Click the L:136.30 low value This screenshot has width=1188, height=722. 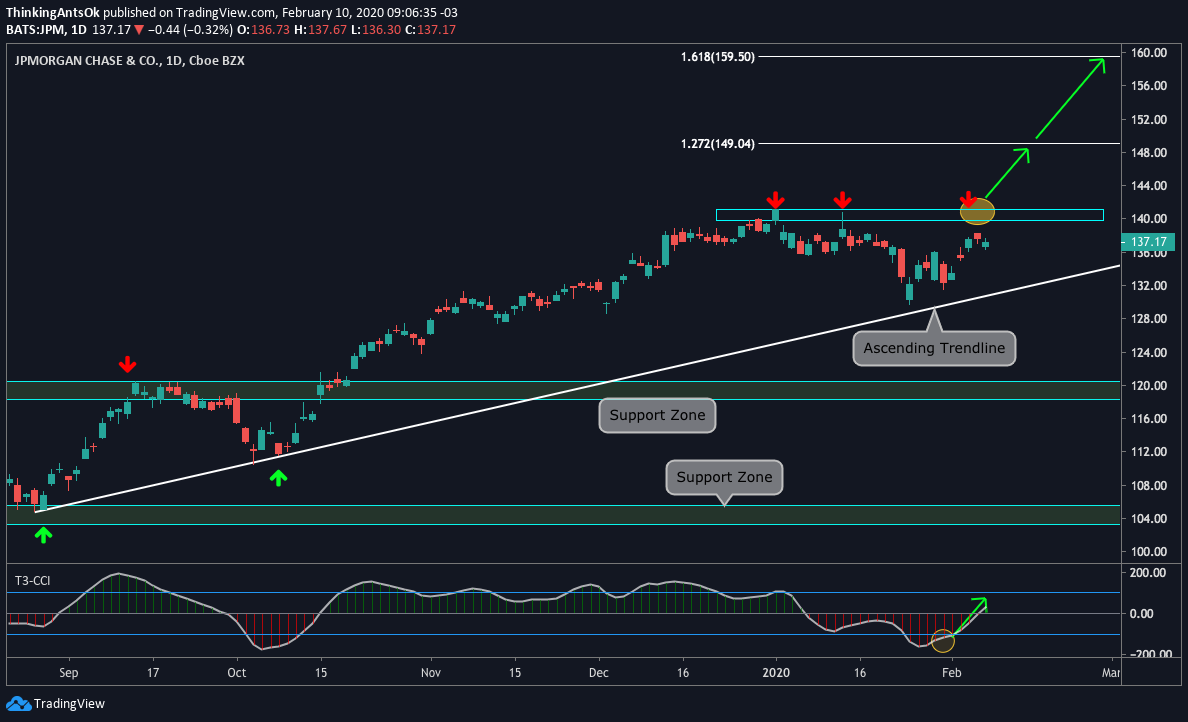[375, 30]
